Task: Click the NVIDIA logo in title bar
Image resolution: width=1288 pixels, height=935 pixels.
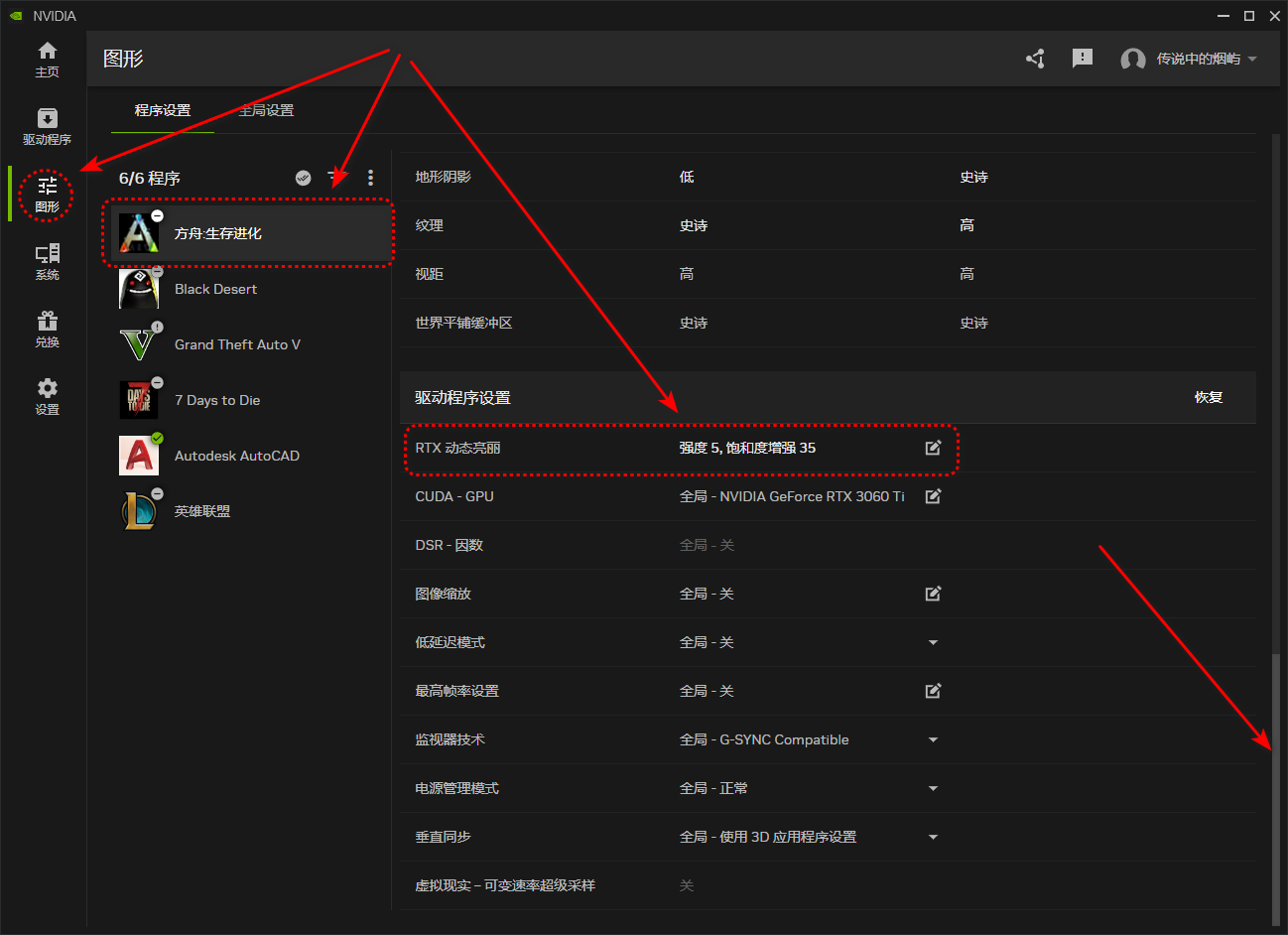Action: (16, 16)
